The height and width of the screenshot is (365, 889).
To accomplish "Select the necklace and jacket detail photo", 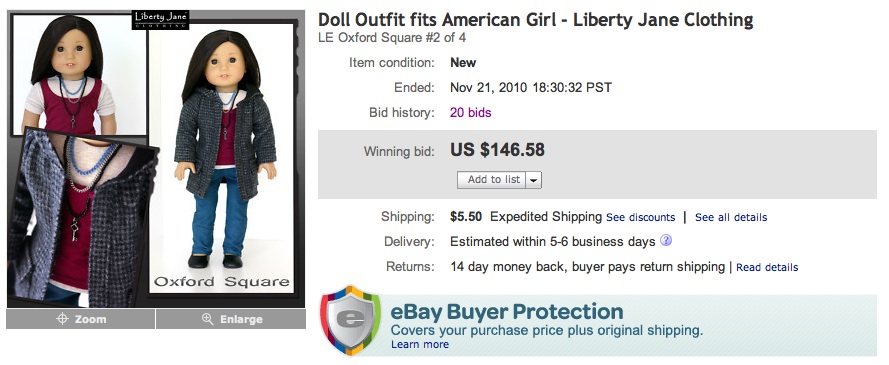I will click(x=82, y=220).
